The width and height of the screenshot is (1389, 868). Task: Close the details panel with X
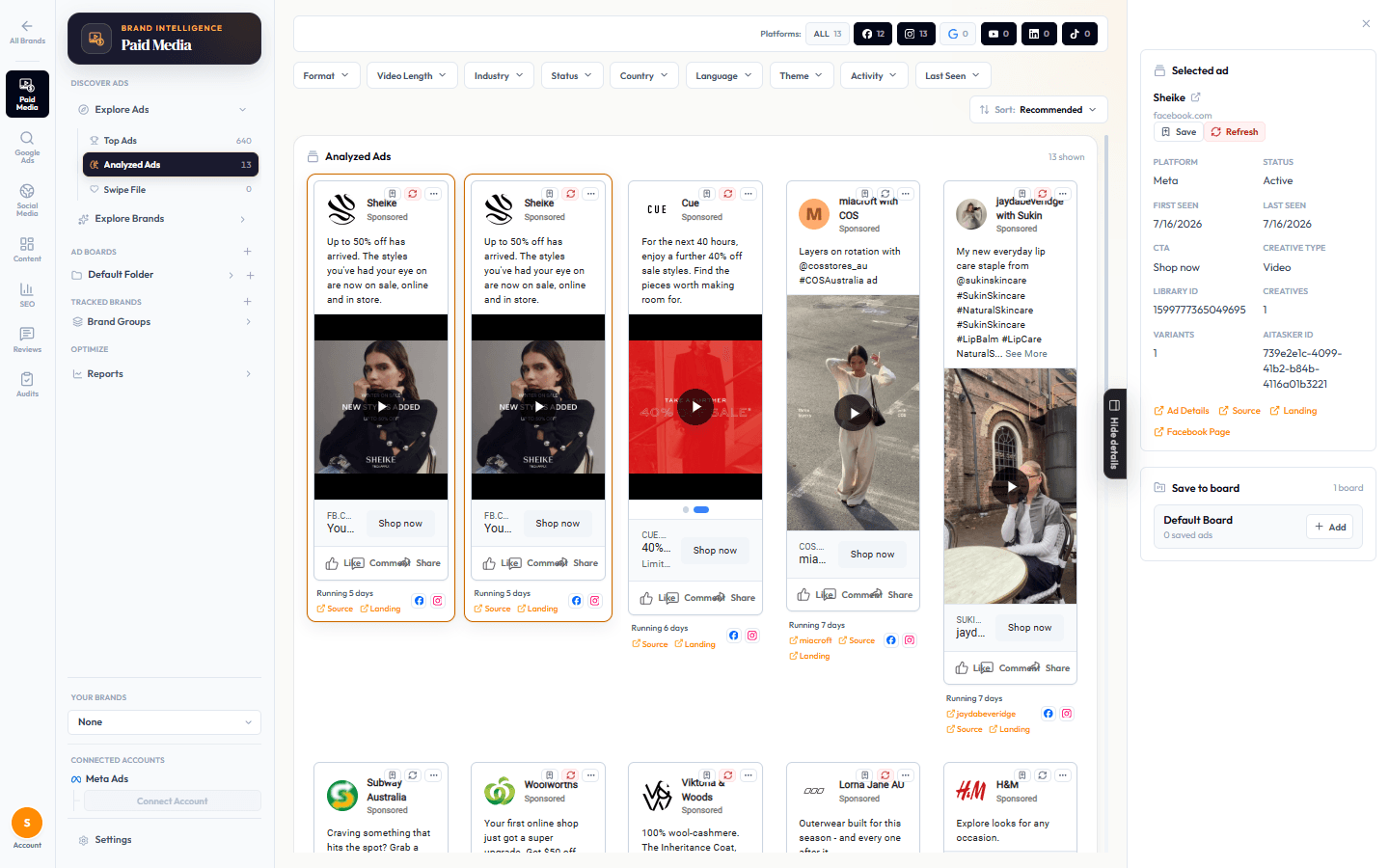click(x=1366, y=24)
